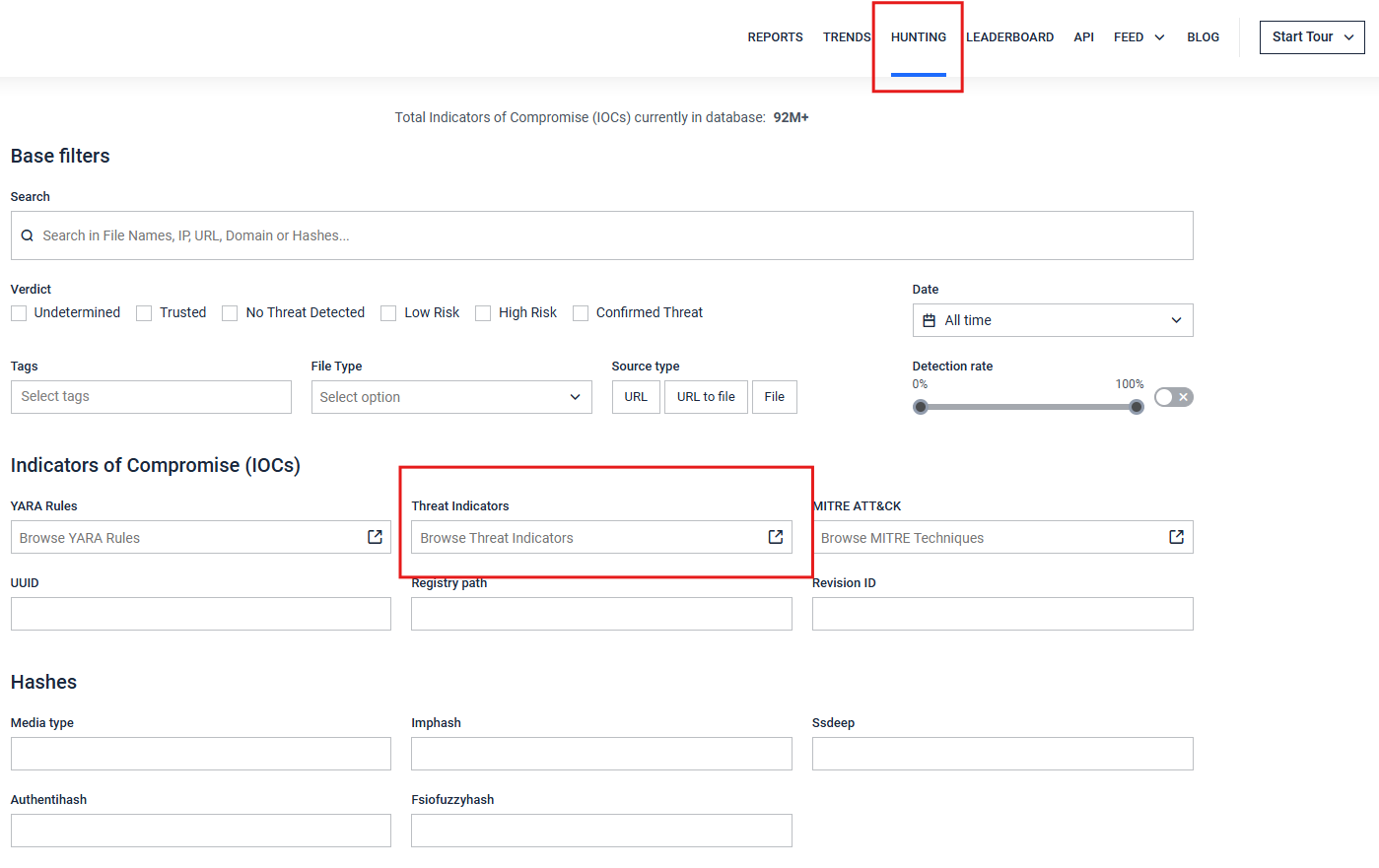Go to the LEADERBOARD page

1009,37
